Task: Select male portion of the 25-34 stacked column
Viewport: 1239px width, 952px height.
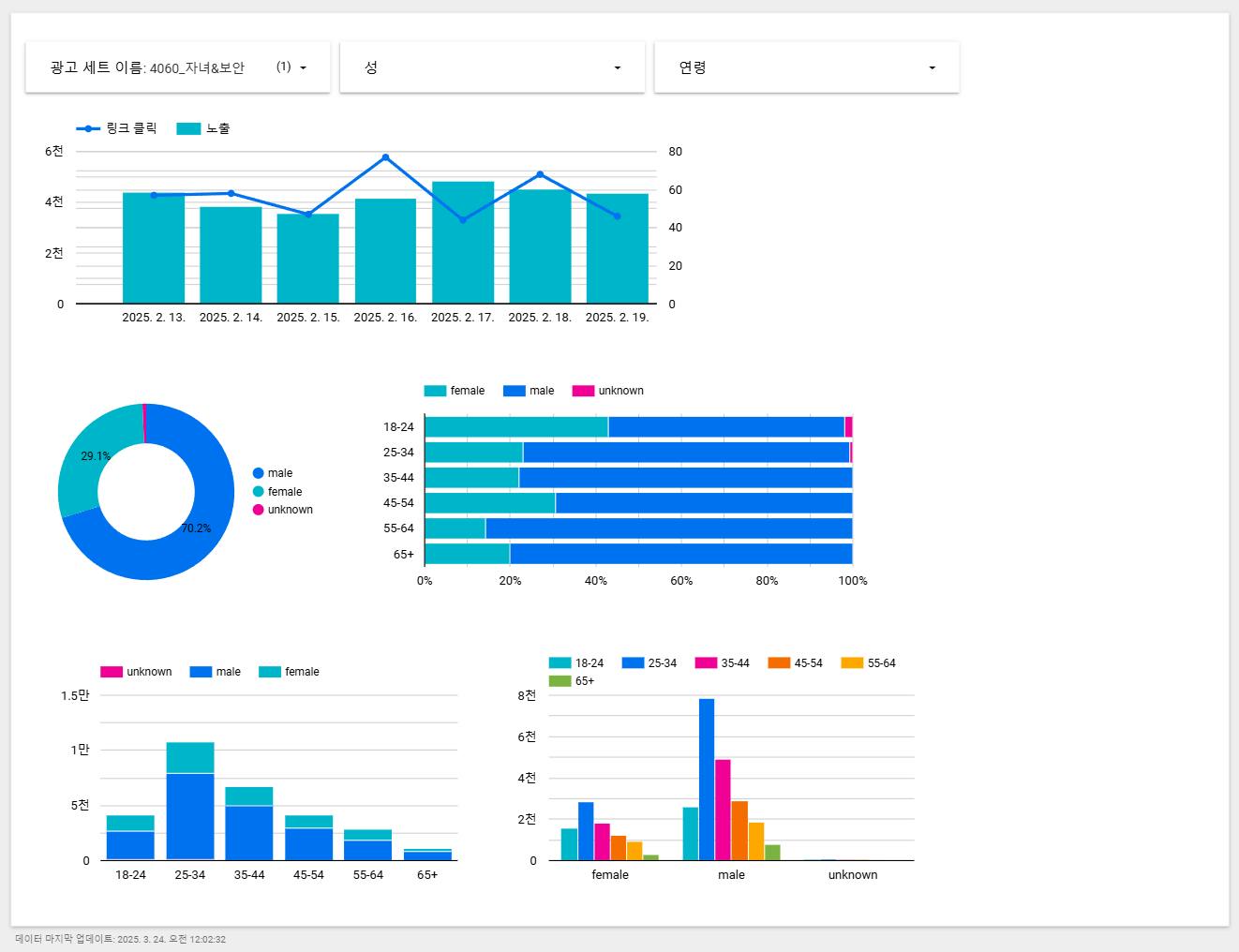Action: (190, 816)
